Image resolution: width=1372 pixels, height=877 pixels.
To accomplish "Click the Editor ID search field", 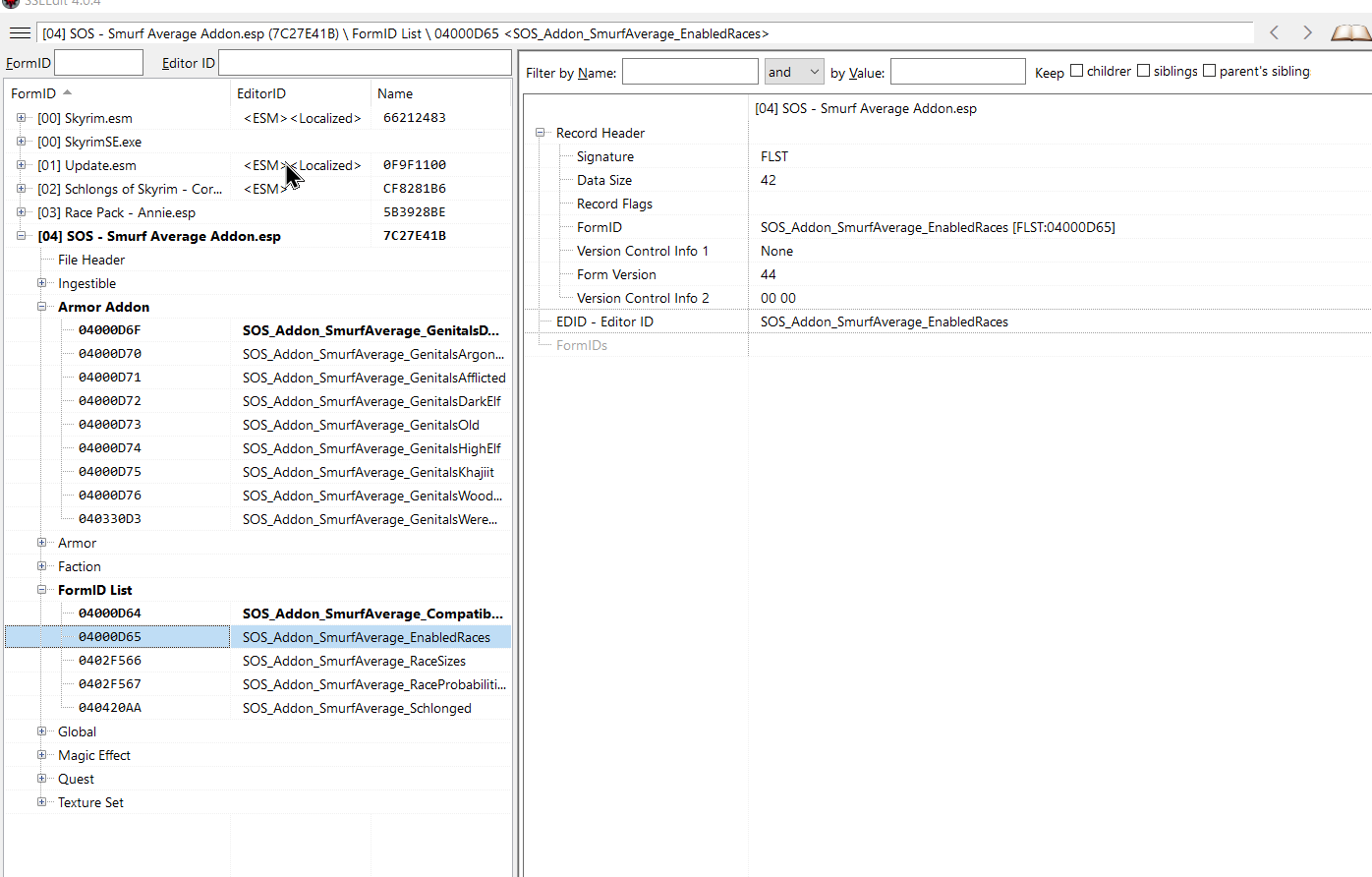I will click(x=365, y=63).
